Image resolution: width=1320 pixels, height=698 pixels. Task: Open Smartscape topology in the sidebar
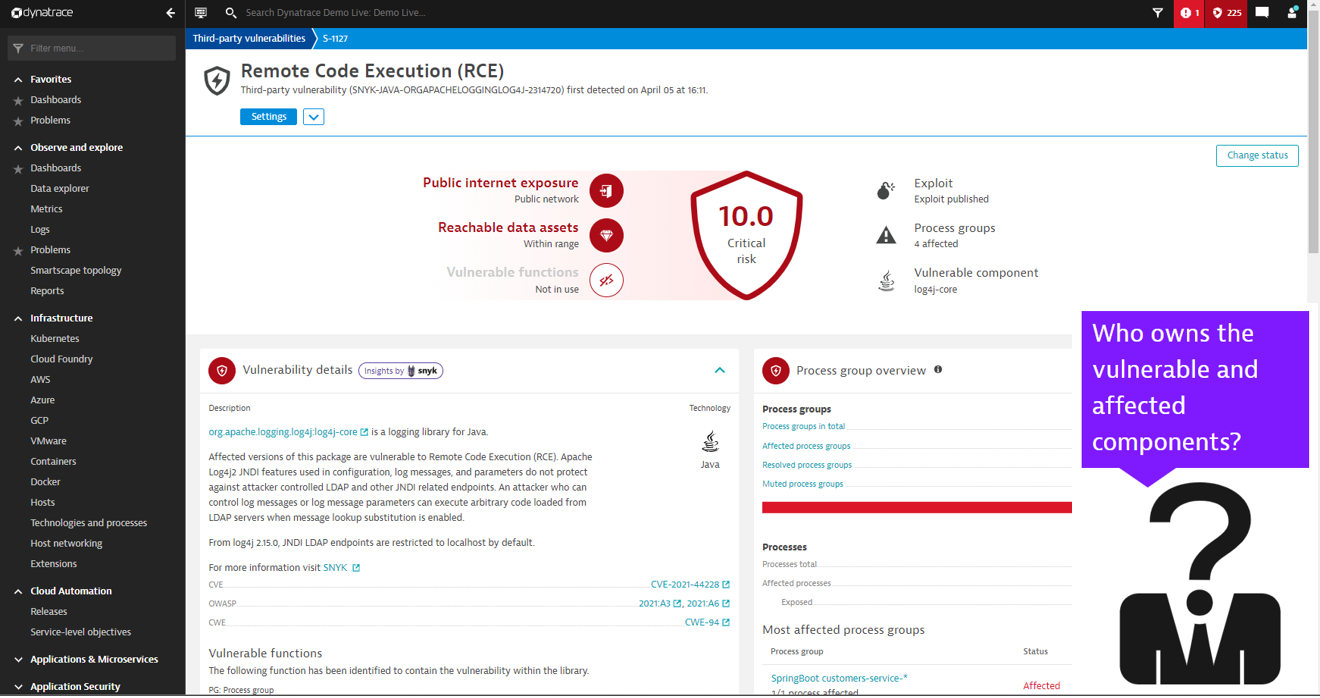click(x=76, y=270)
